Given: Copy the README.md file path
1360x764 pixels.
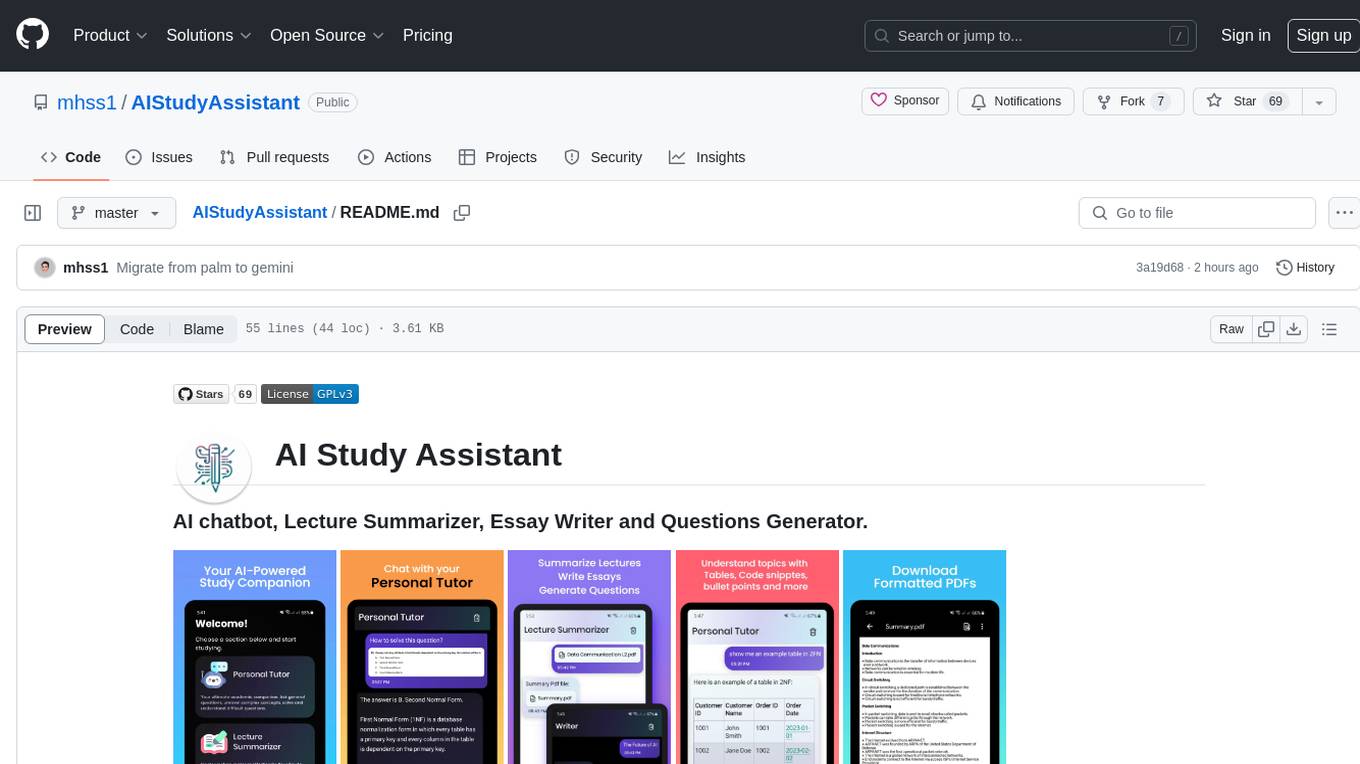Looking at the screenshot, I should 462,213.
